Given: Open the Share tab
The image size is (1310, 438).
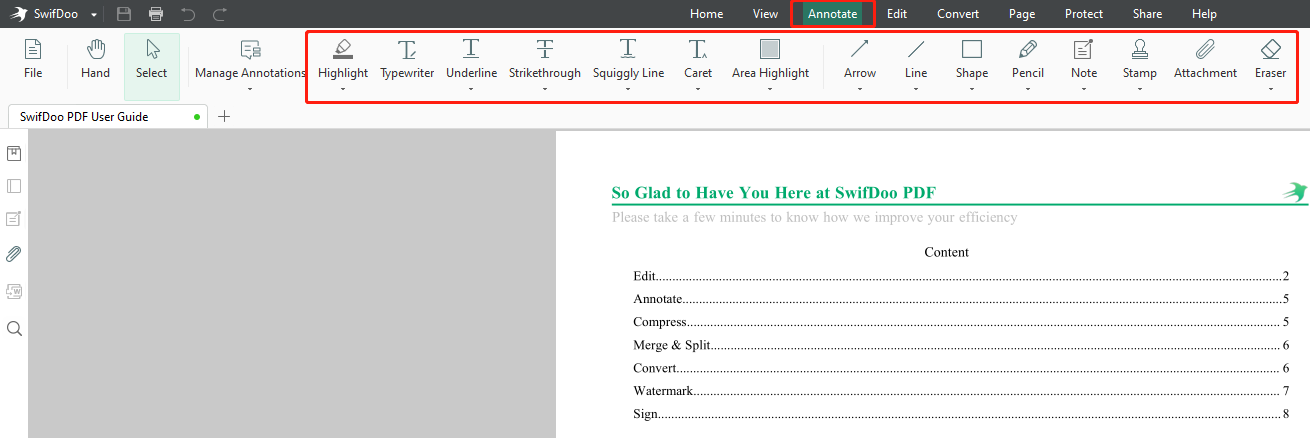Looking at the screenshot, I should pos(1148,14).
